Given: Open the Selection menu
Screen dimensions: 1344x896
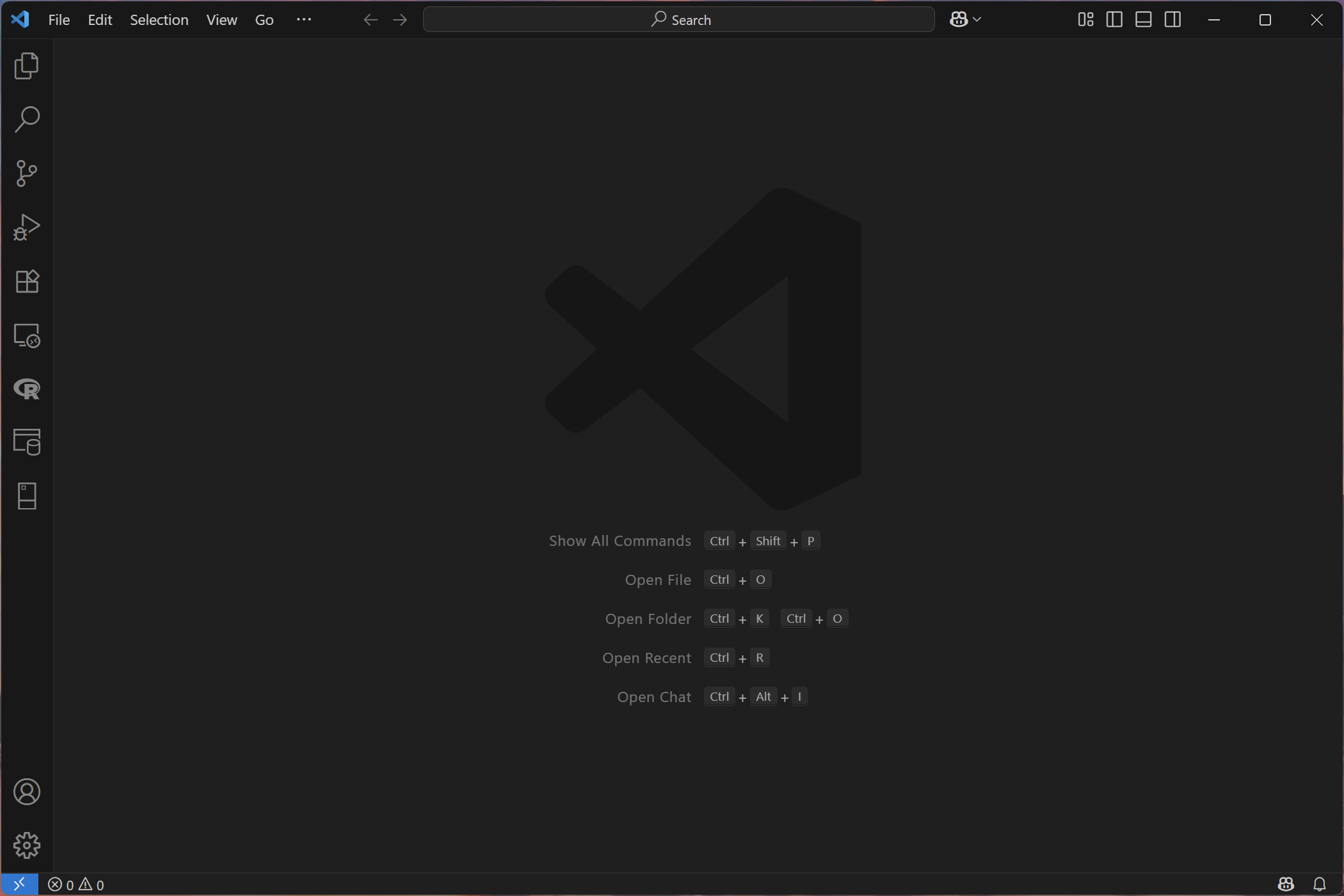Looking at the screenshot, I should (x=159, y=20).
